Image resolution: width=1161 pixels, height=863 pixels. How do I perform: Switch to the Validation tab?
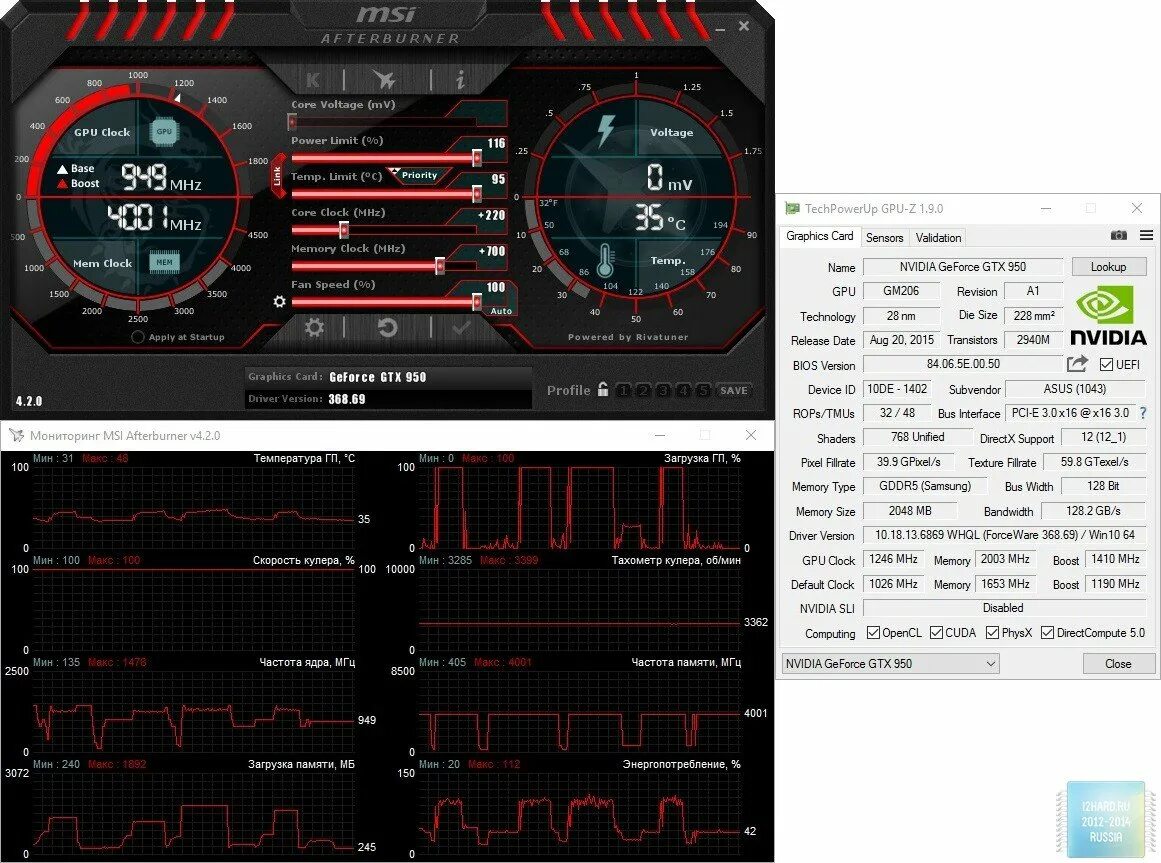coord(938,238)
